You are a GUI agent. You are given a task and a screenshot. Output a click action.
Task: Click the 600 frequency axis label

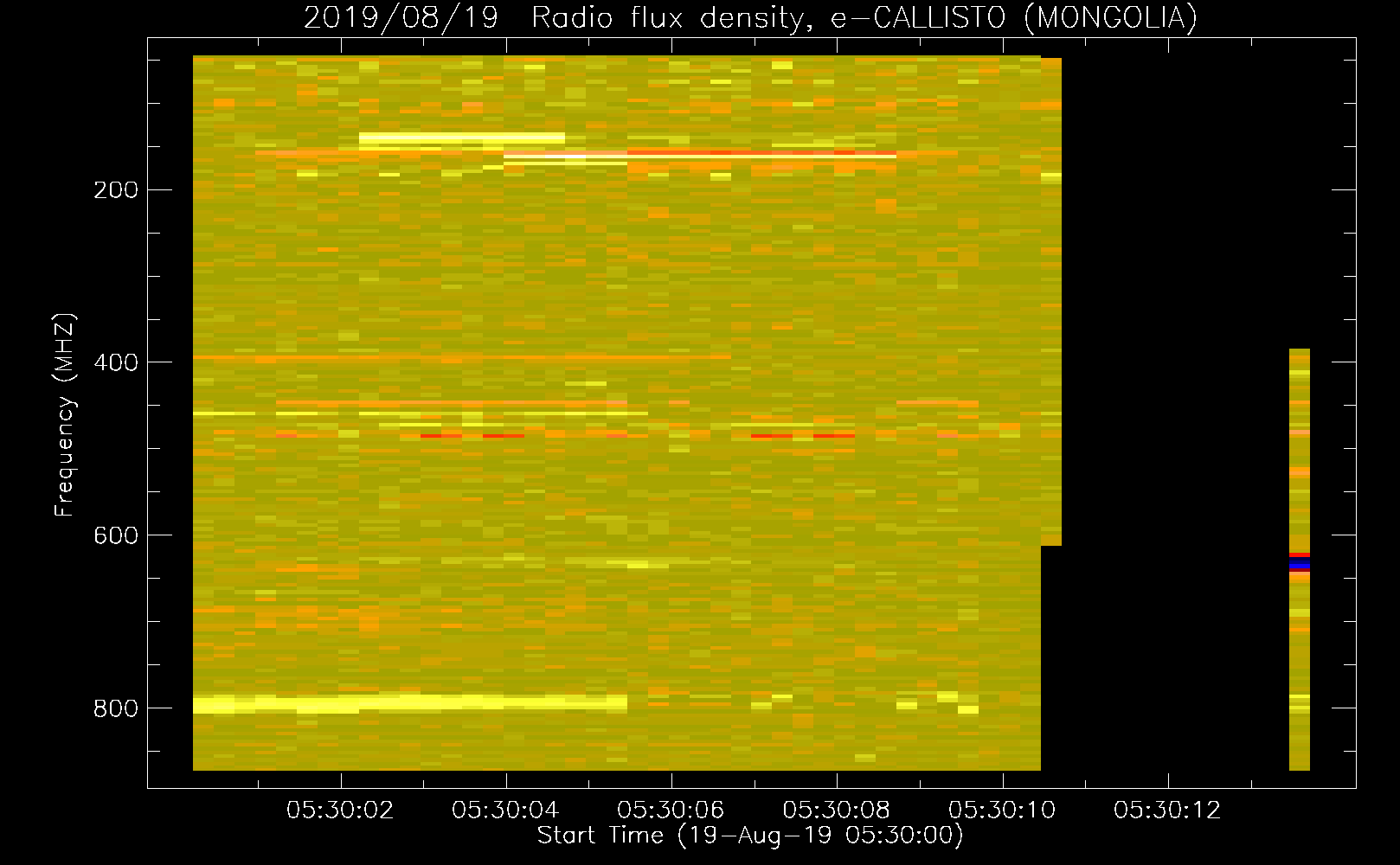coord(116,535)
